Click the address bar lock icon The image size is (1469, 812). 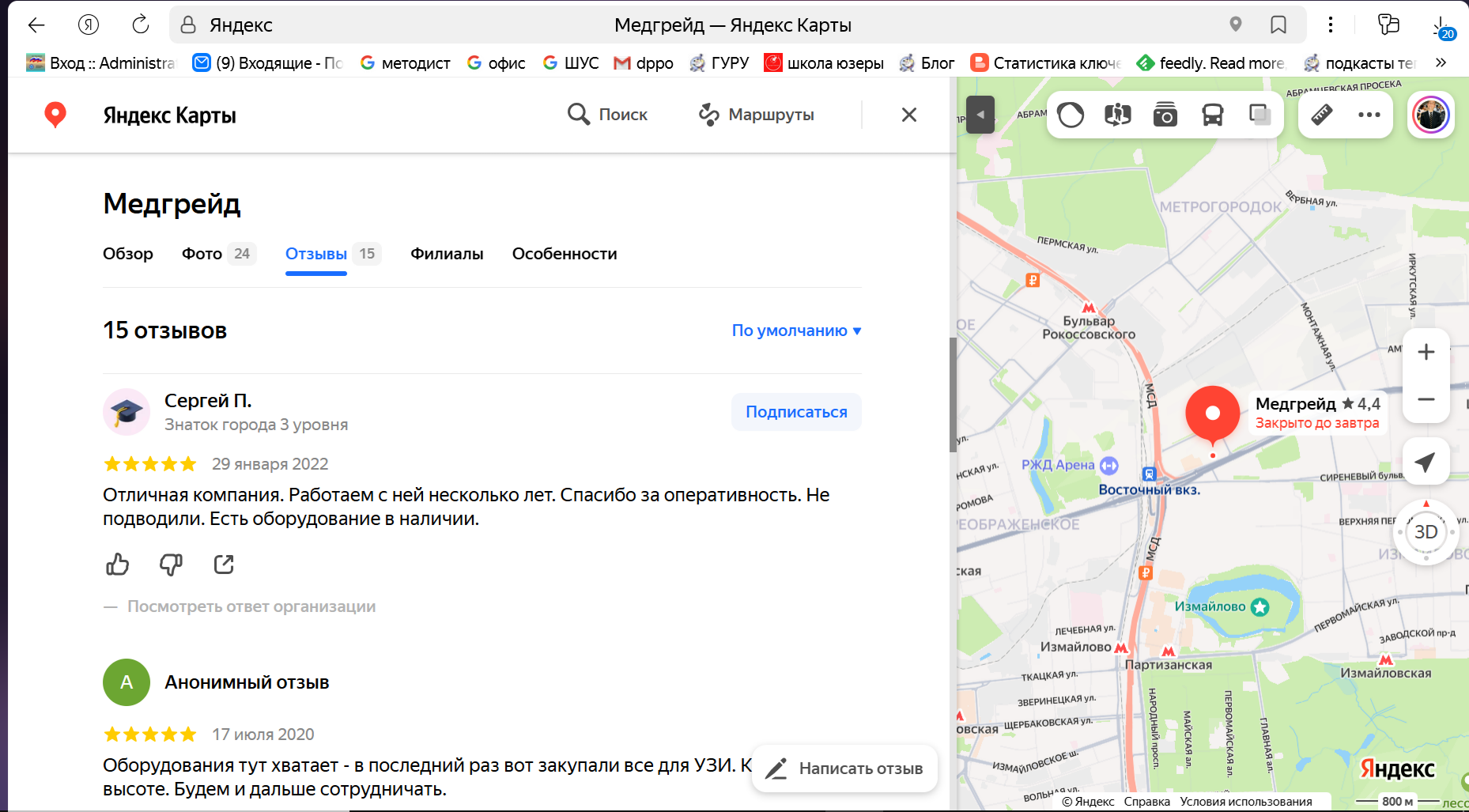click(188, 25)
